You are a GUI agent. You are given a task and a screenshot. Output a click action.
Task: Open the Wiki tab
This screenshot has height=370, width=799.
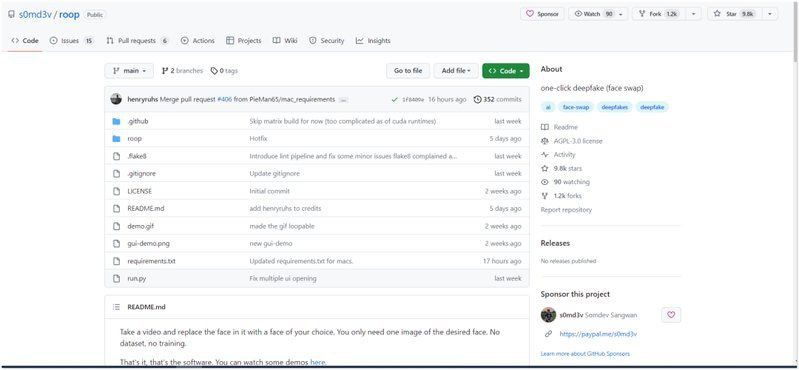click(x=285, y=41)
